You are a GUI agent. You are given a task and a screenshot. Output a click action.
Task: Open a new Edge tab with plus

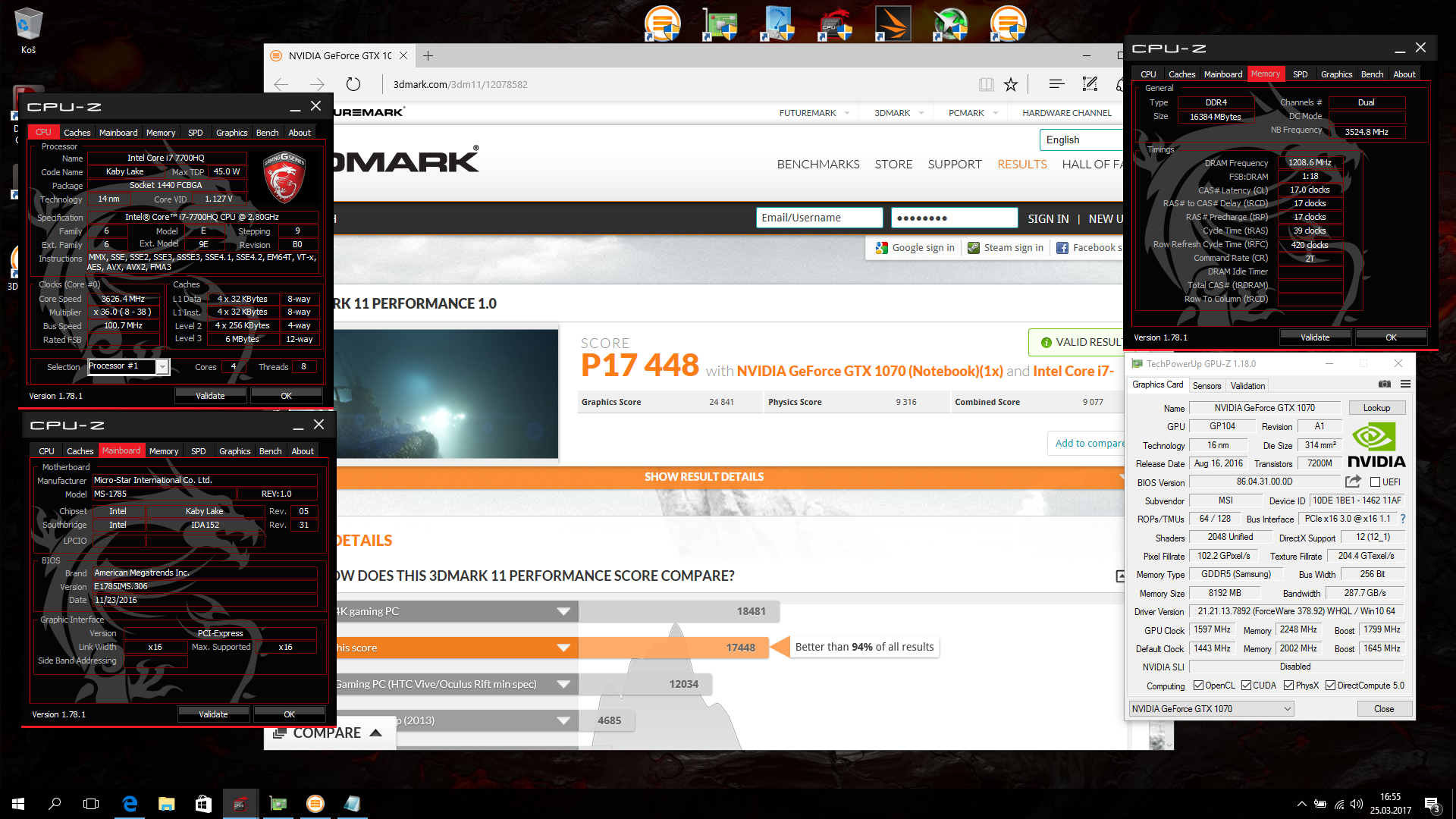point(428,55)
